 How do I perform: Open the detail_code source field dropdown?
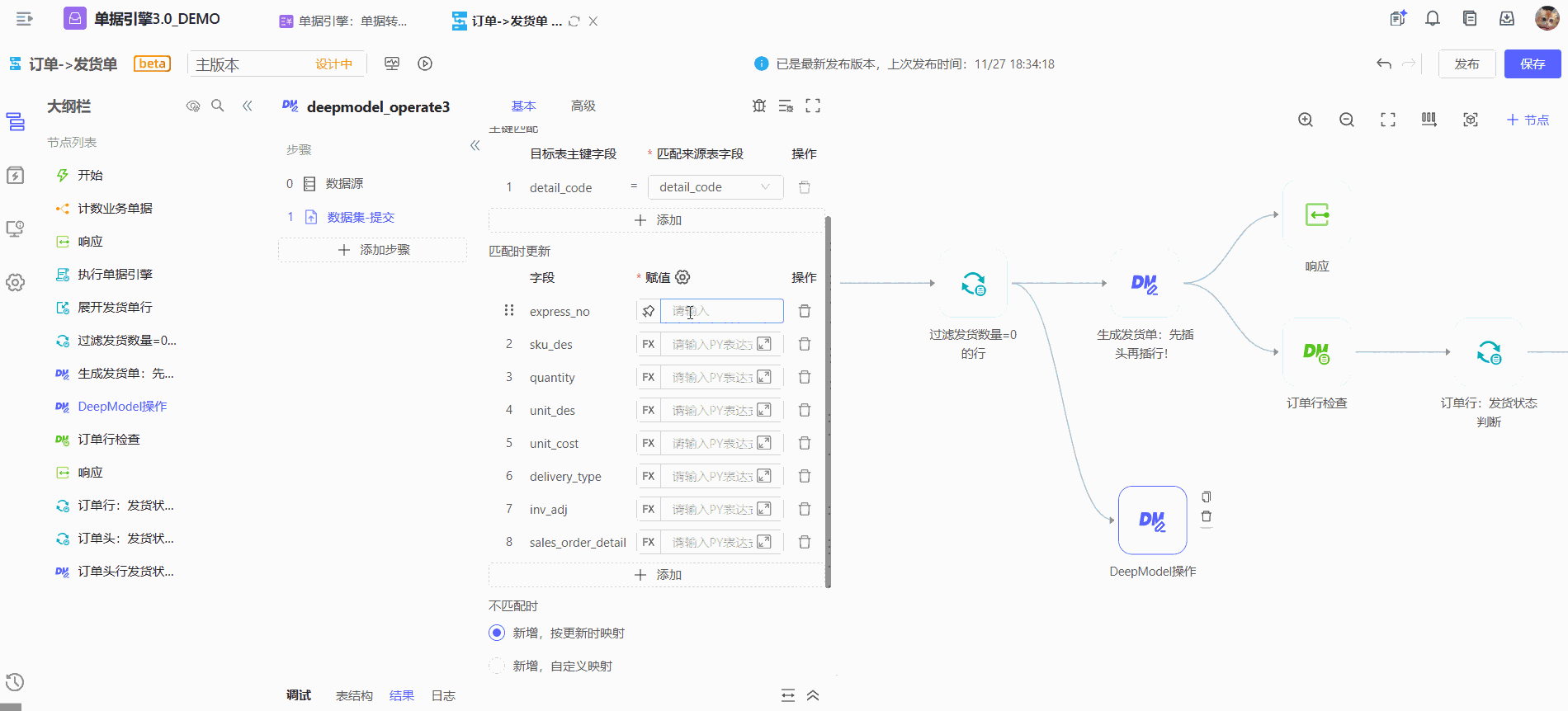click(x=715, y=187)
